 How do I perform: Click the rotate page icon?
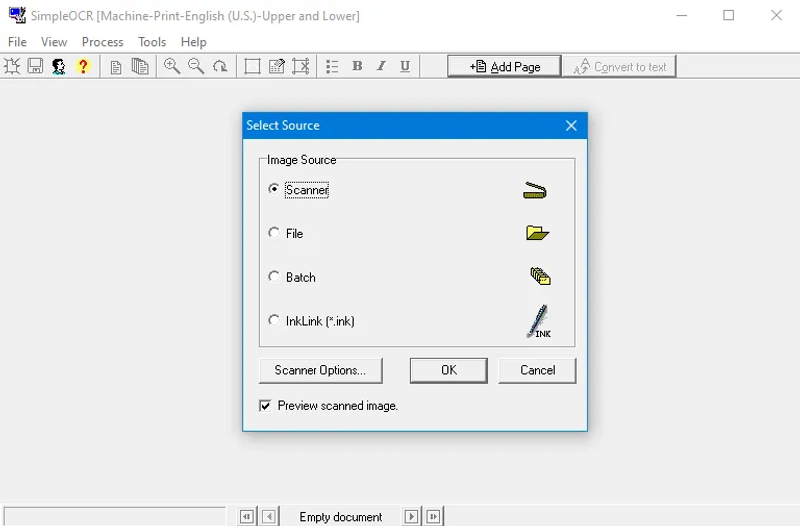coord(220,67)
